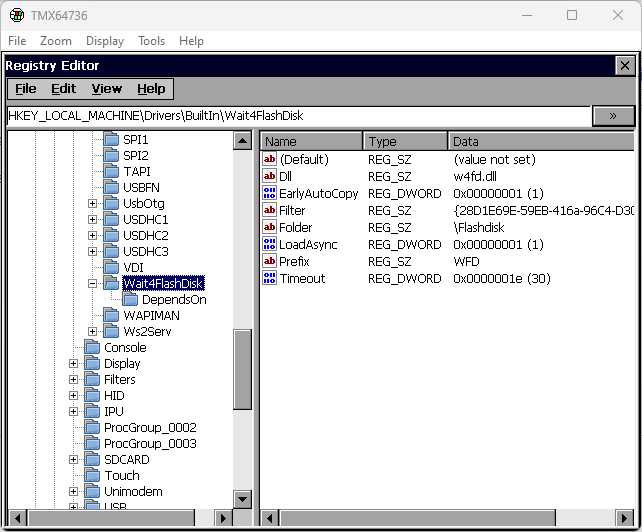Image resolution: width=642 pixels, height=532 pixels.
Task: Click the string icon beside Dll value
Action: click(269, 176)
